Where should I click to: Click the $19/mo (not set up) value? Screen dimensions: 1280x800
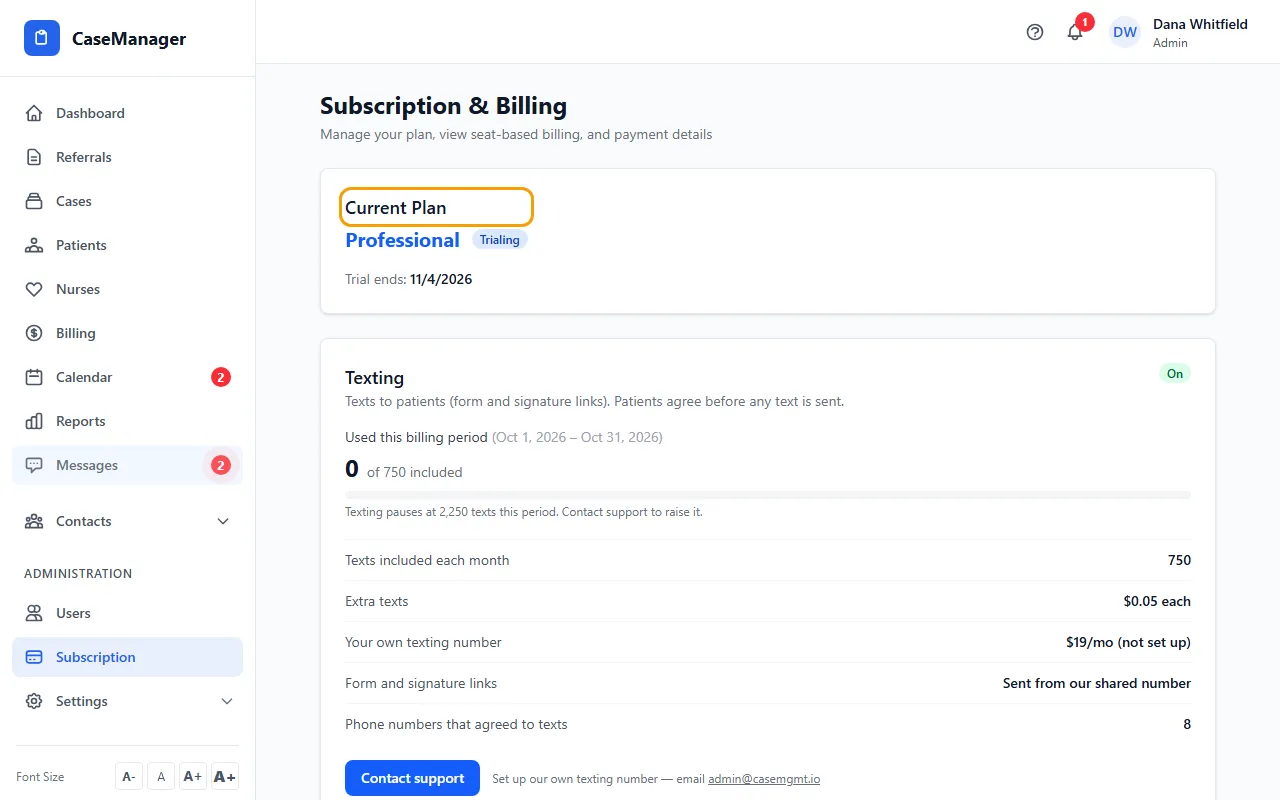(1128, 642)
